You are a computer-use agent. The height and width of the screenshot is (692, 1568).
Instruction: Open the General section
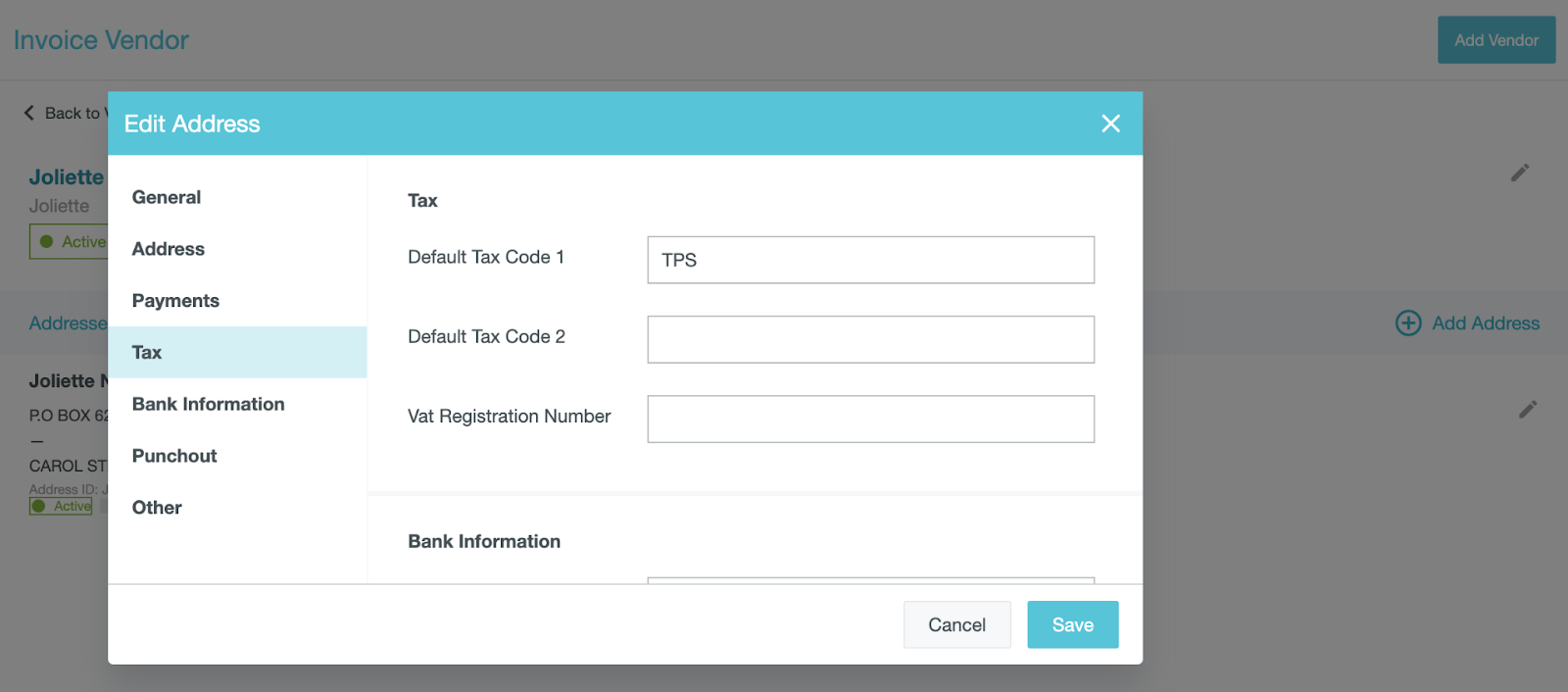167,197
